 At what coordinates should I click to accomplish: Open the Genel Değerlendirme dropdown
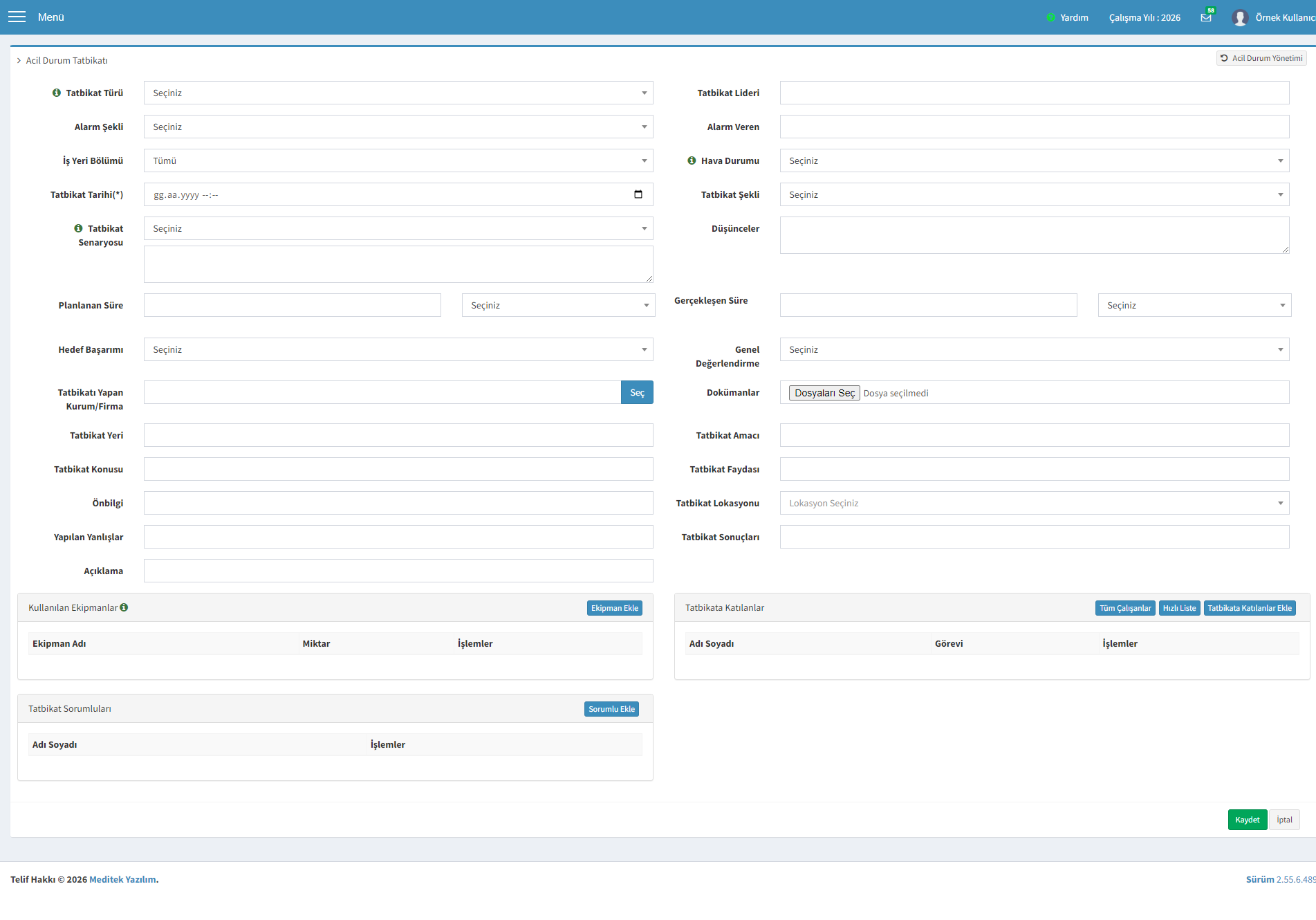tap(1035, 349)
